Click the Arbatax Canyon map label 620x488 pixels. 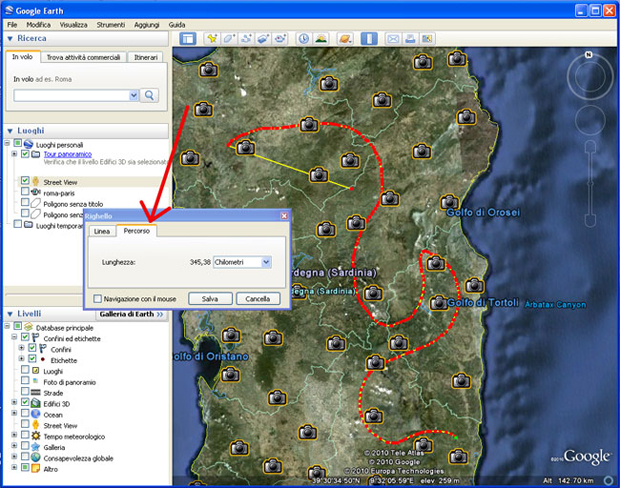555,305
